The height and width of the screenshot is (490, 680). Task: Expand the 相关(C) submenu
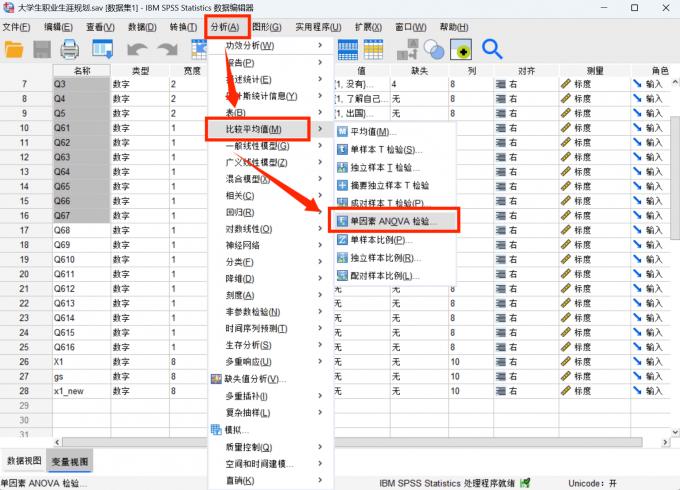(320, 196)
